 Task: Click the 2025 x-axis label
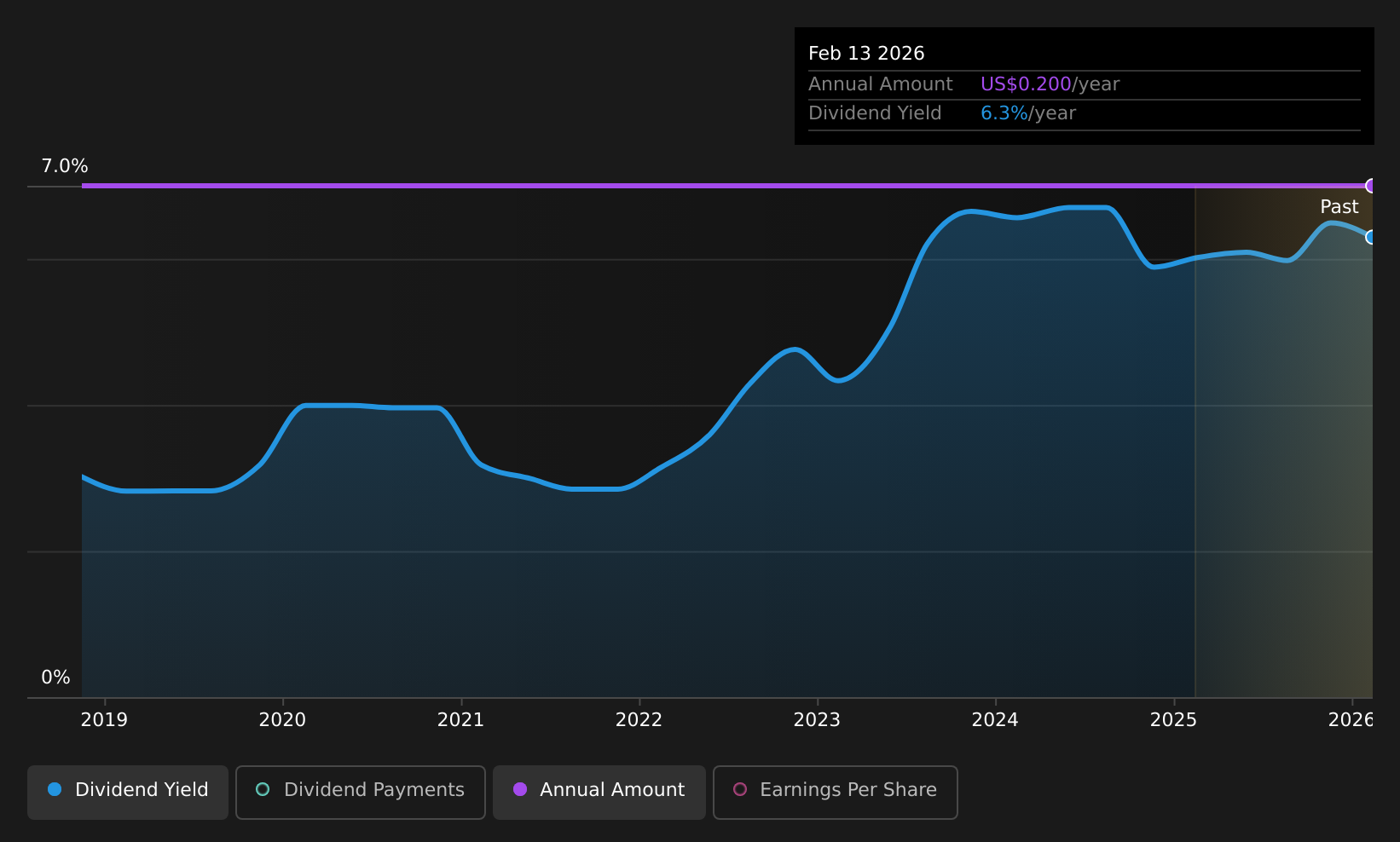(x=1173, y=720)
